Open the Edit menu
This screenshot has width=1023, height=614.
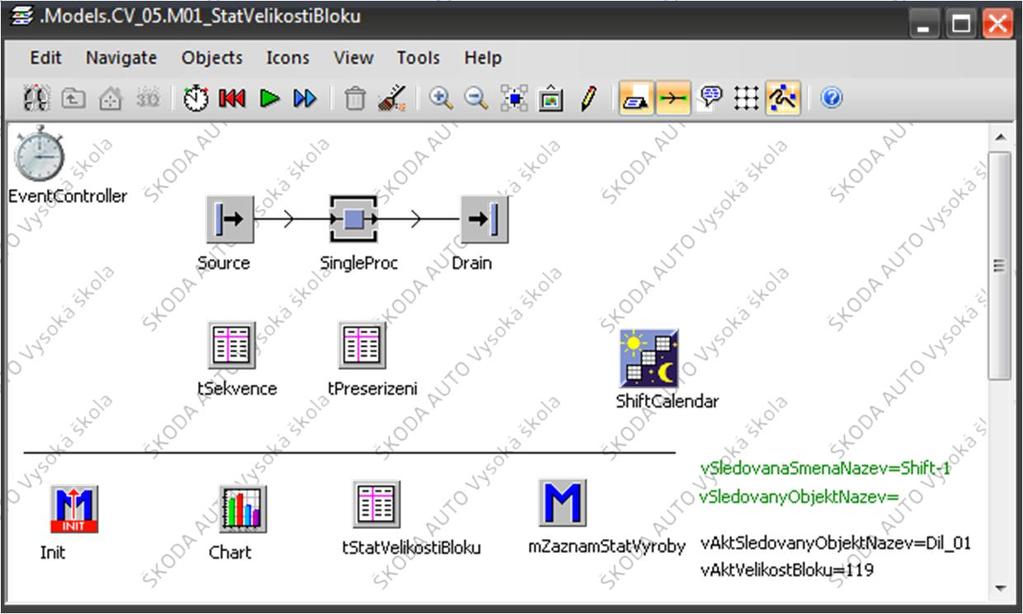coord(46,58)
